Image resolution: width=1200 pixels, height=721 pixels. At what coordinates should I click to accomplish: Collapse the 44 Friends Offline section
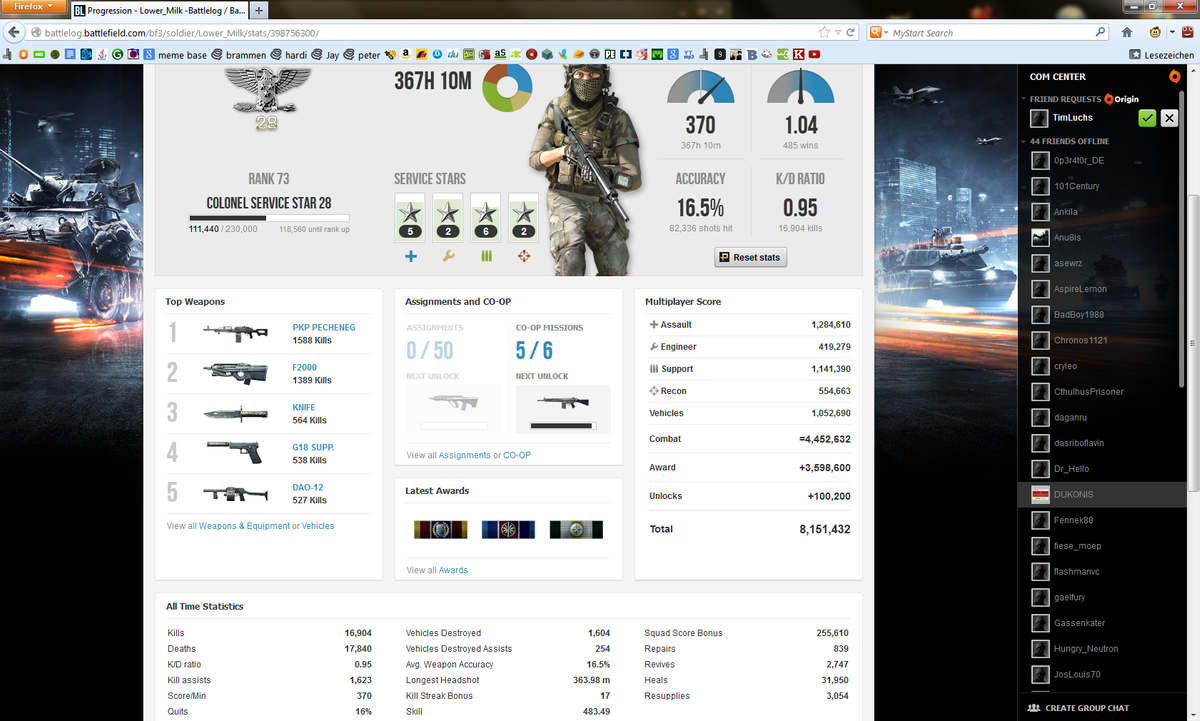coord(1024,141)
